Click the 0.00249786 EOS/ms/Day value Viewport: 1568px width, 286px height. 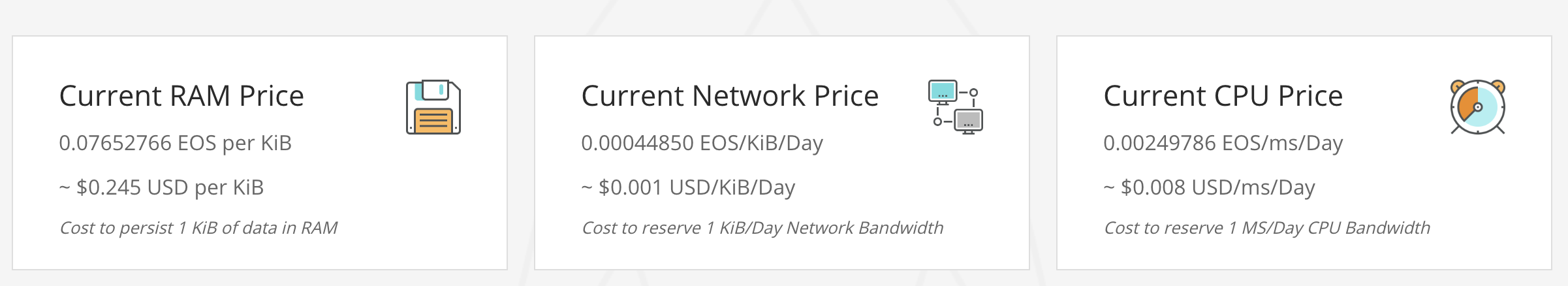click(1223, 143)
